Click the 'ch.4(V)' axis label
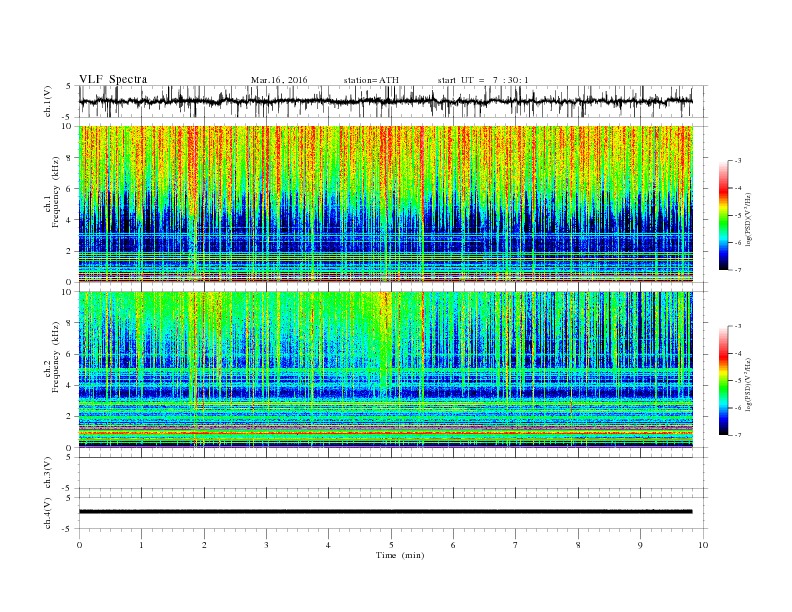This screenshot has width=792, height=612. click(48, 513)
